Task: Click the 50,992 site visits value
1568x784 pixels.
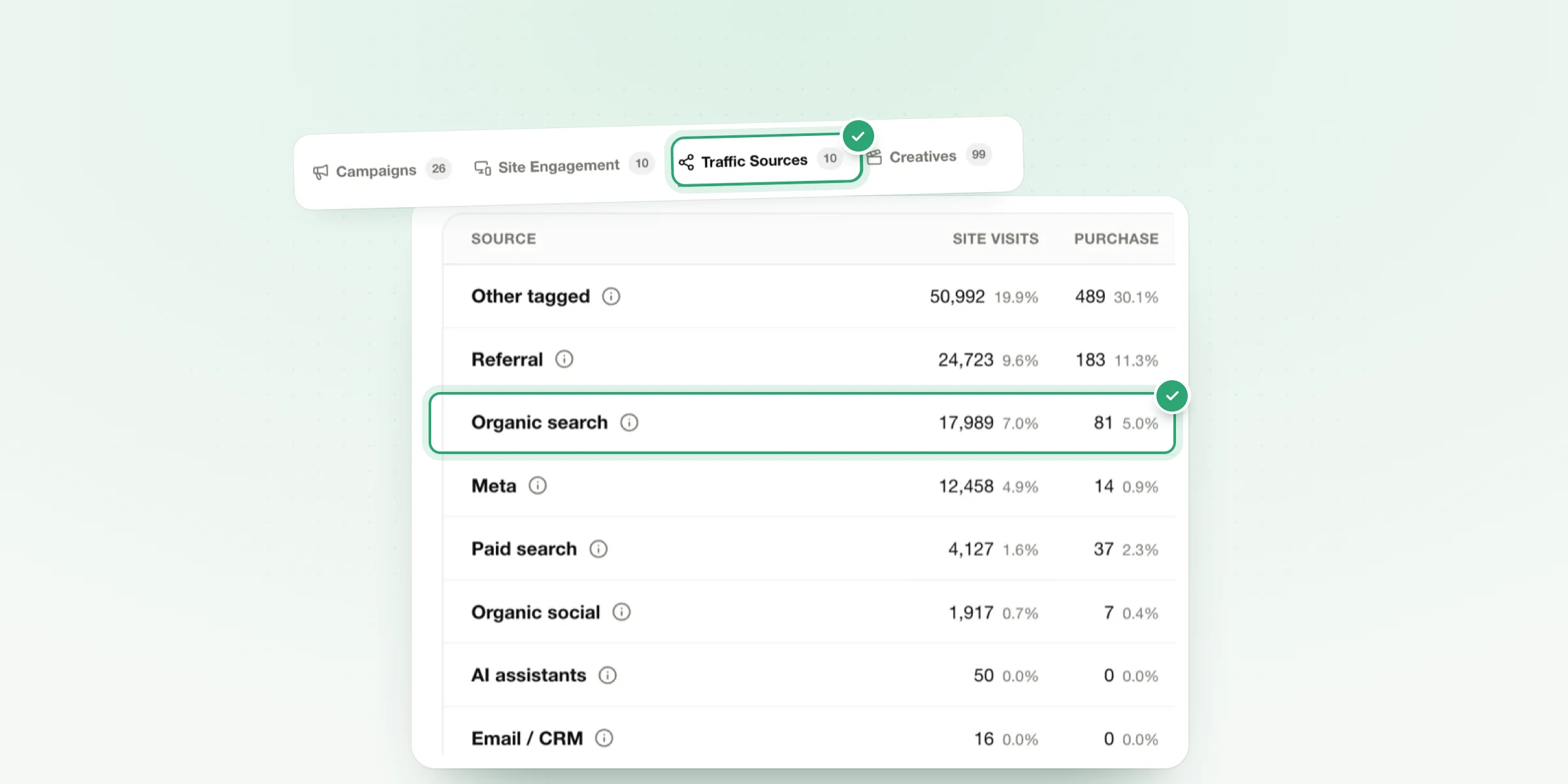Action: point(957,297)
